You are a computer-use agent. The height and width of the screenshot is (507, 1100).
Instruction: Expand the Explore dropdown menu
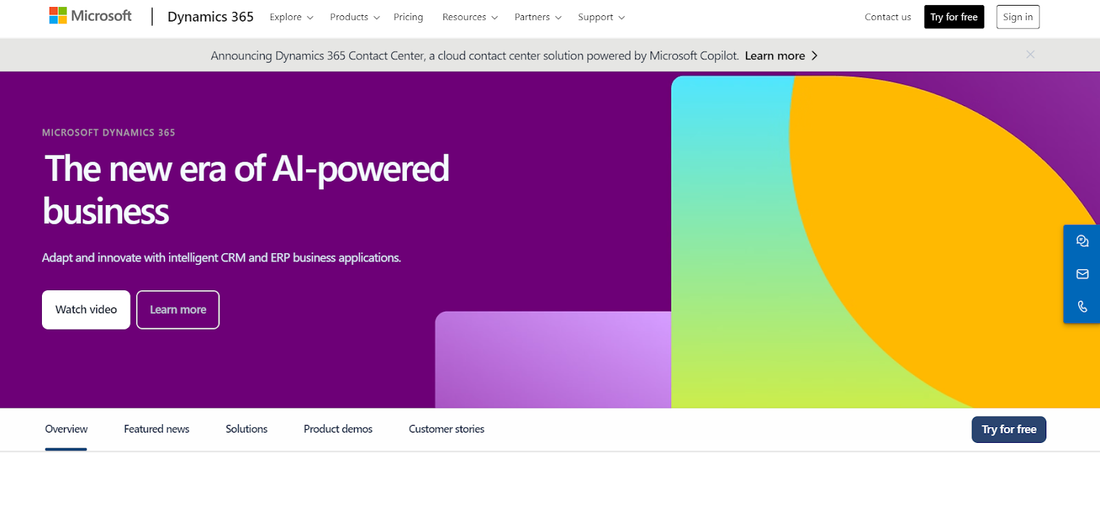pos(291,17)
